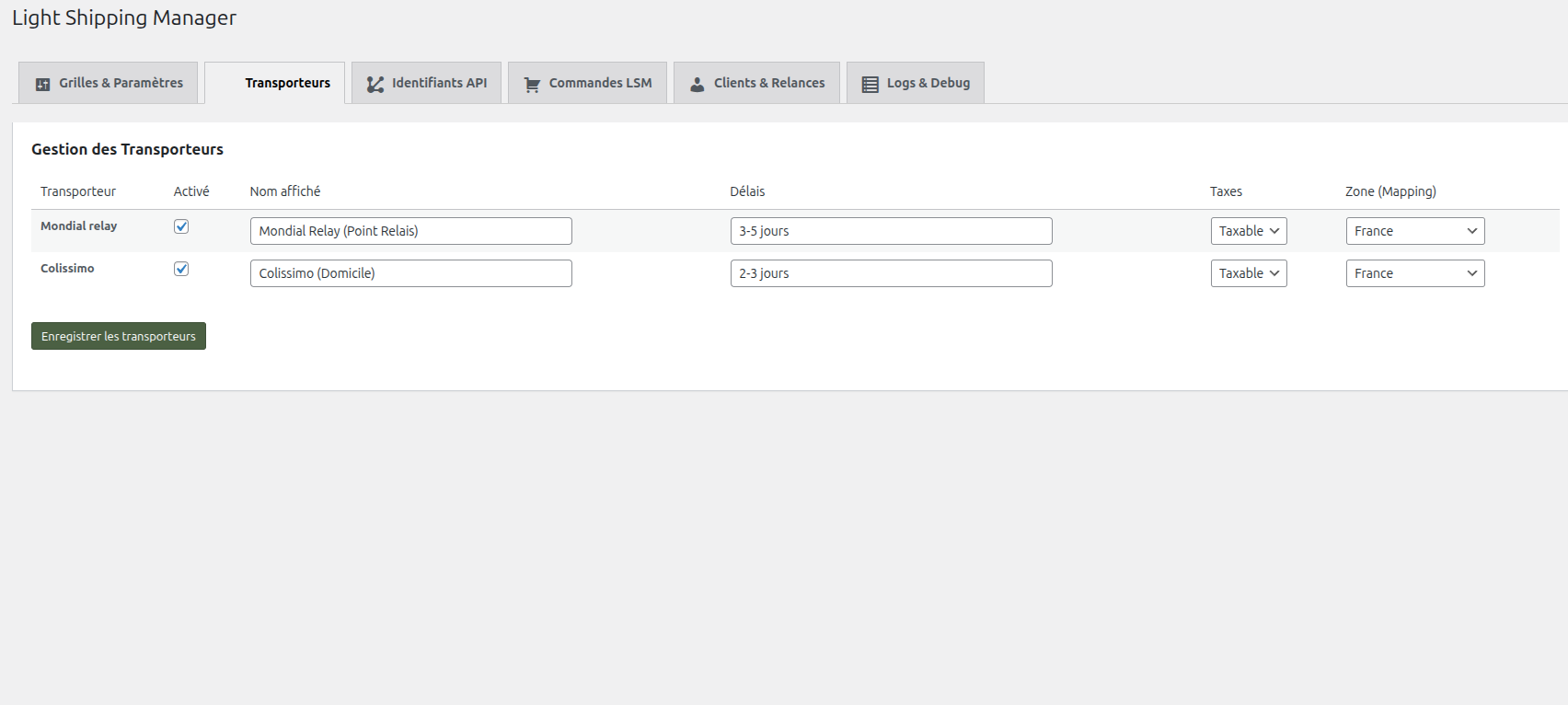This screenshot has height=705, width=1568.
Task: Go to the Commandes LSM tab
Action: 599,83
